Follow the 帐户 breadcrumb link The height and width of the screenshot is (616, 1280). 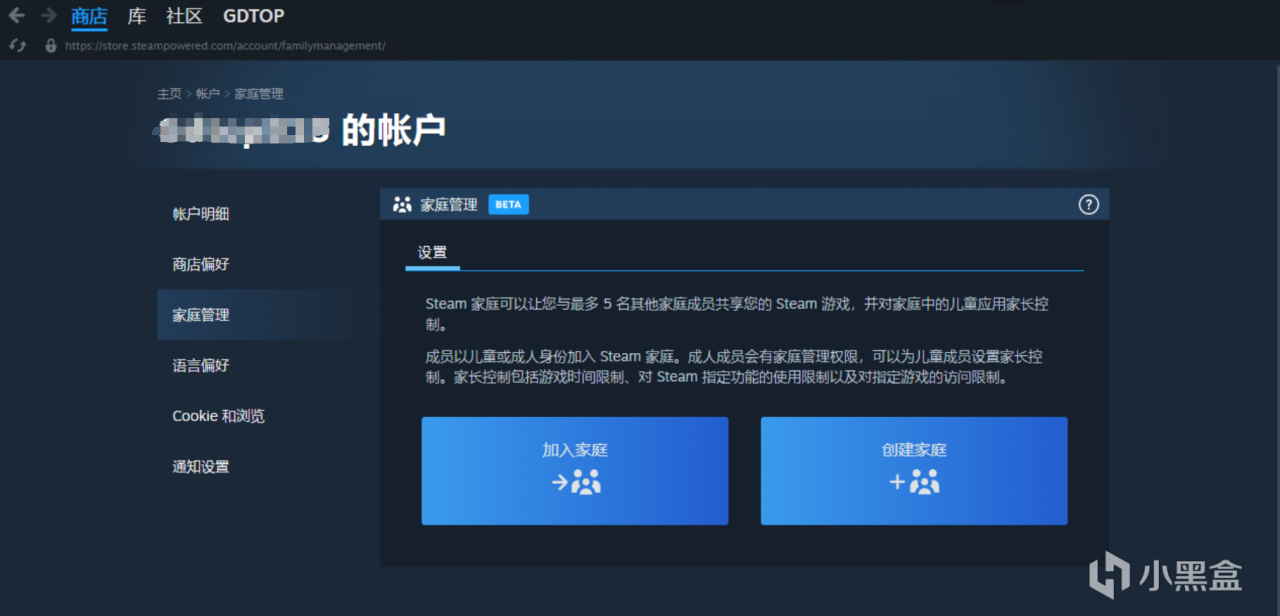pos(208,94)
